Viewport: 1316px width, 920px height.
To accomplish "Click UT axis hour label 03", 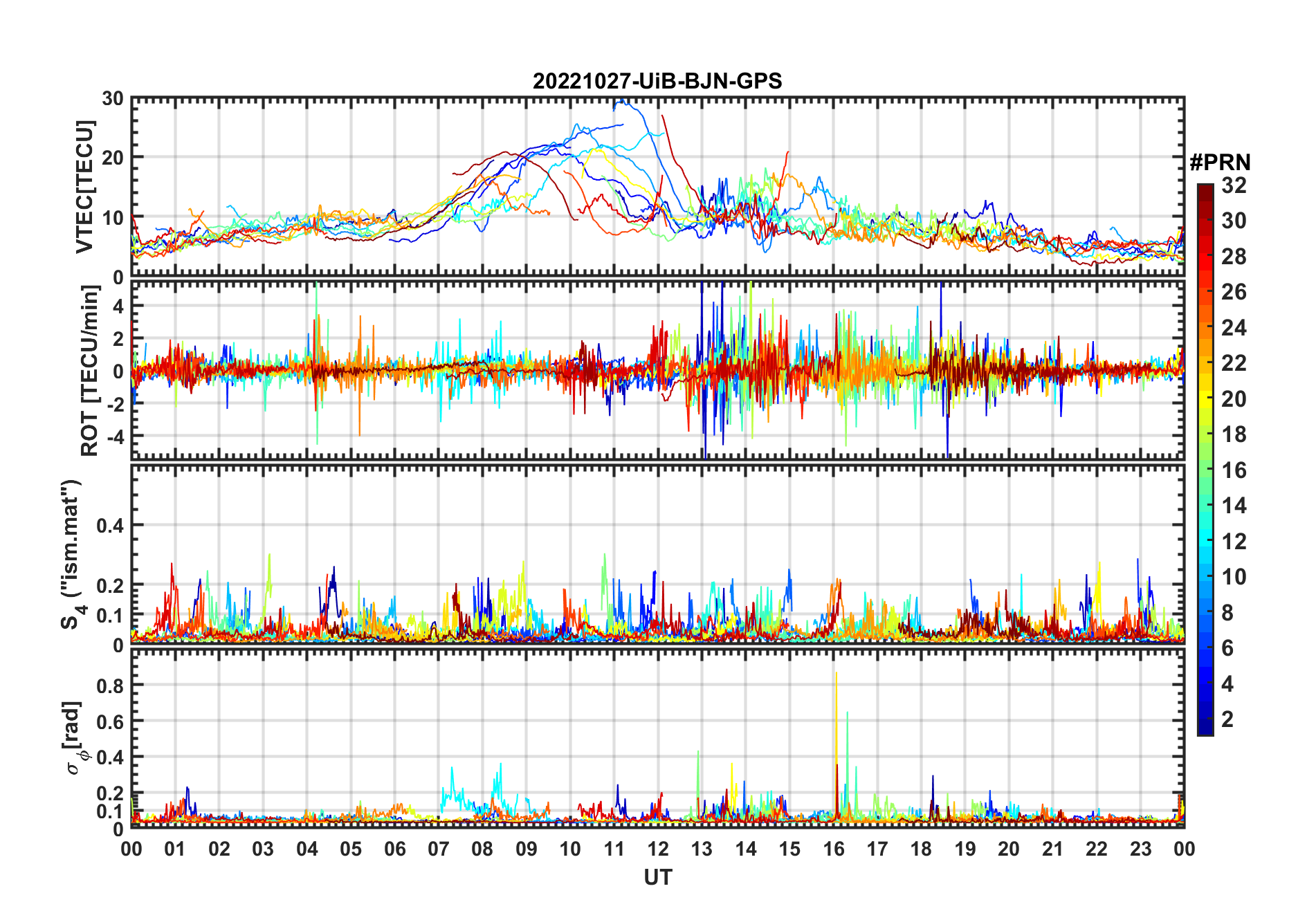I will [263, 849].
